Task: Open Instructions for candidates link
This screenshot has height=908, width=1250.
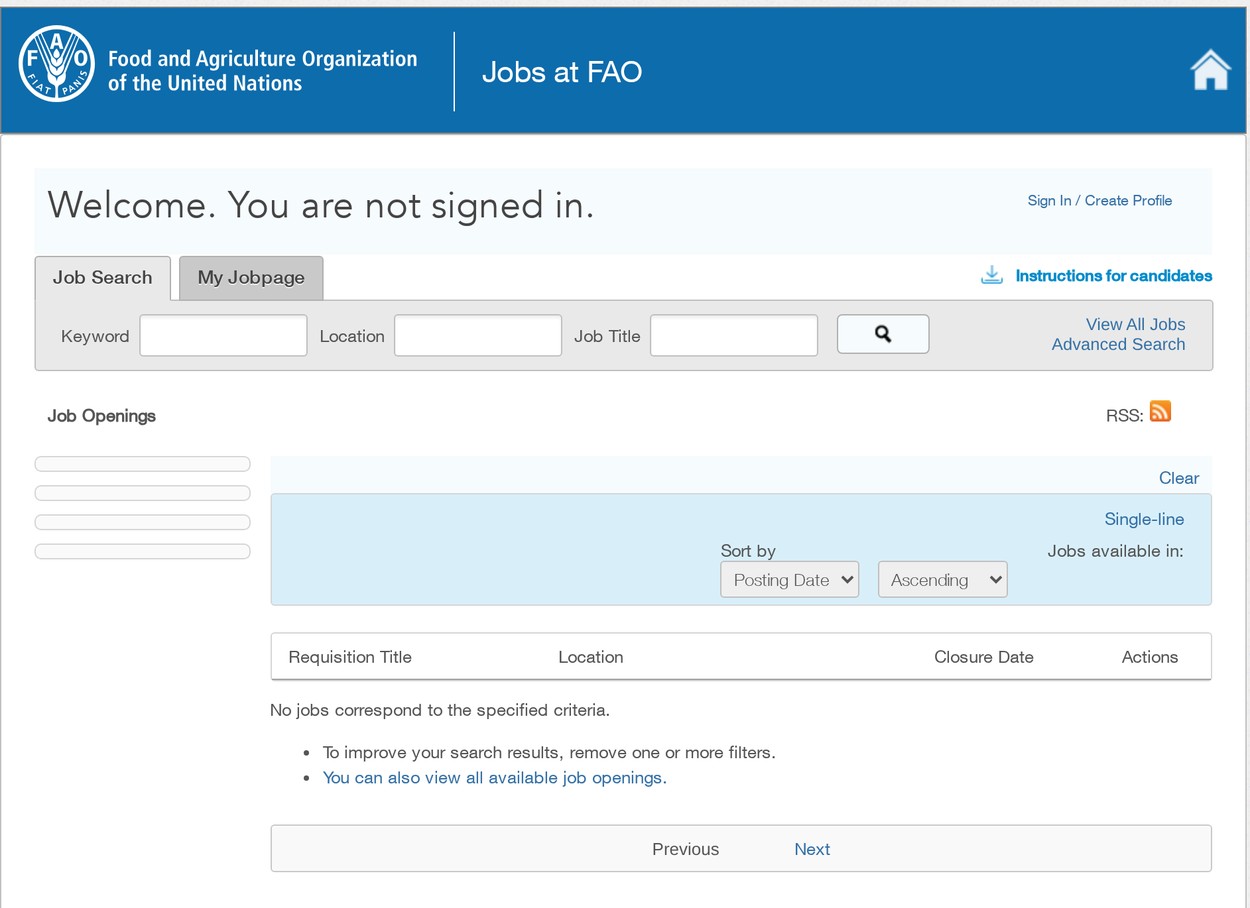Action: [1114, 275]
